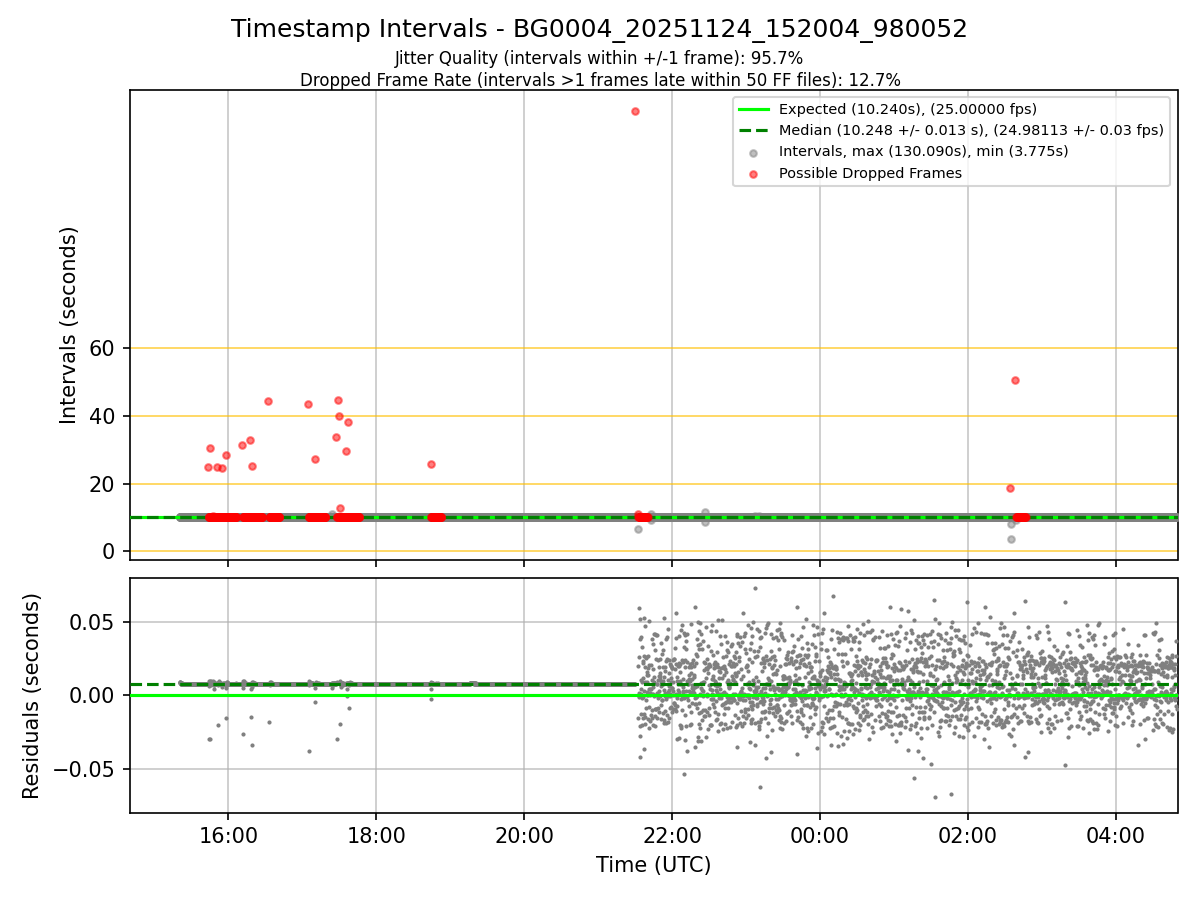
Task: Click the 00:00 x-axis tick label
Action: tap(820, 836)
